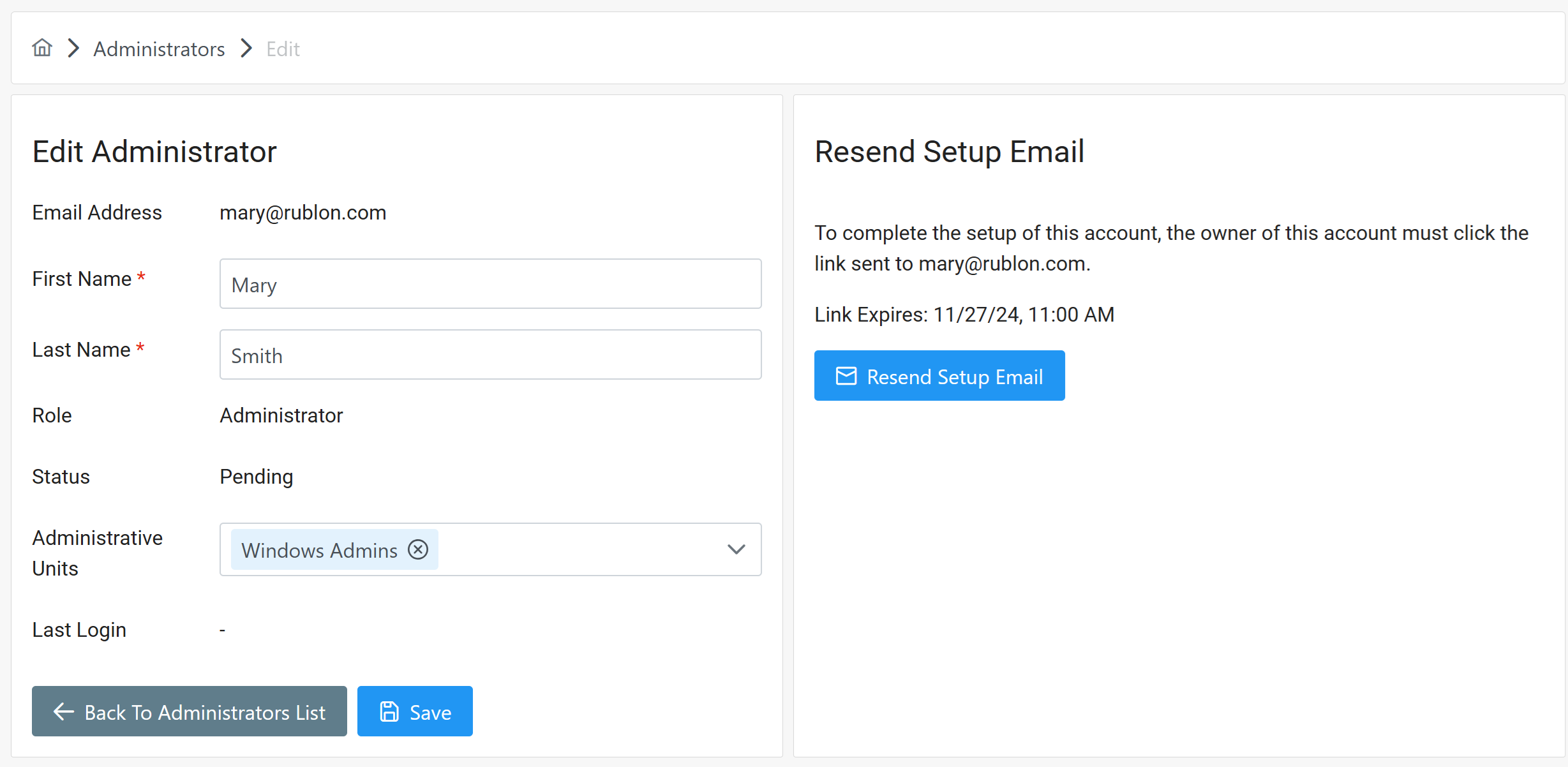Click the Windows Admins chip
This screenshot has height=767, width=1568.
coord(319,550)
